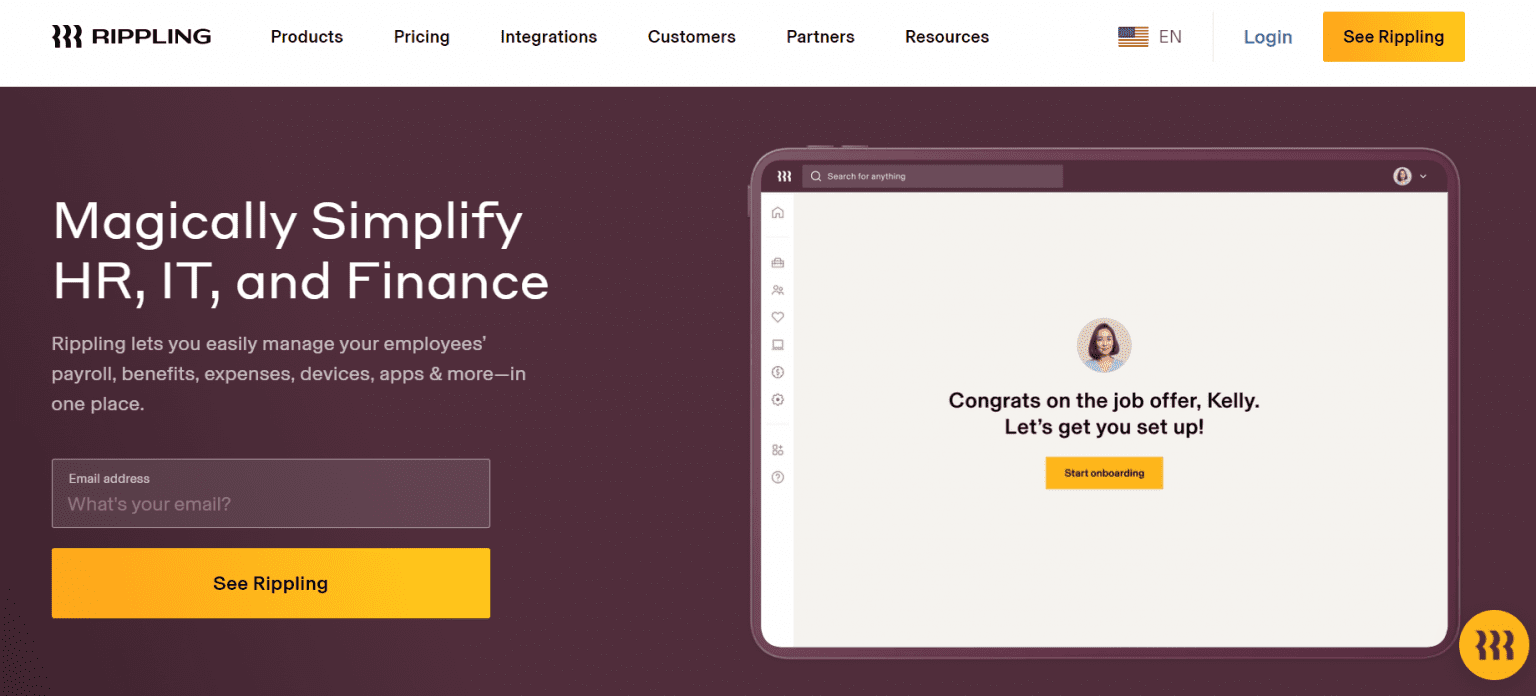
Task: Click Kelly's profile photo in the mockup
Action: (x=1104, y=346)
